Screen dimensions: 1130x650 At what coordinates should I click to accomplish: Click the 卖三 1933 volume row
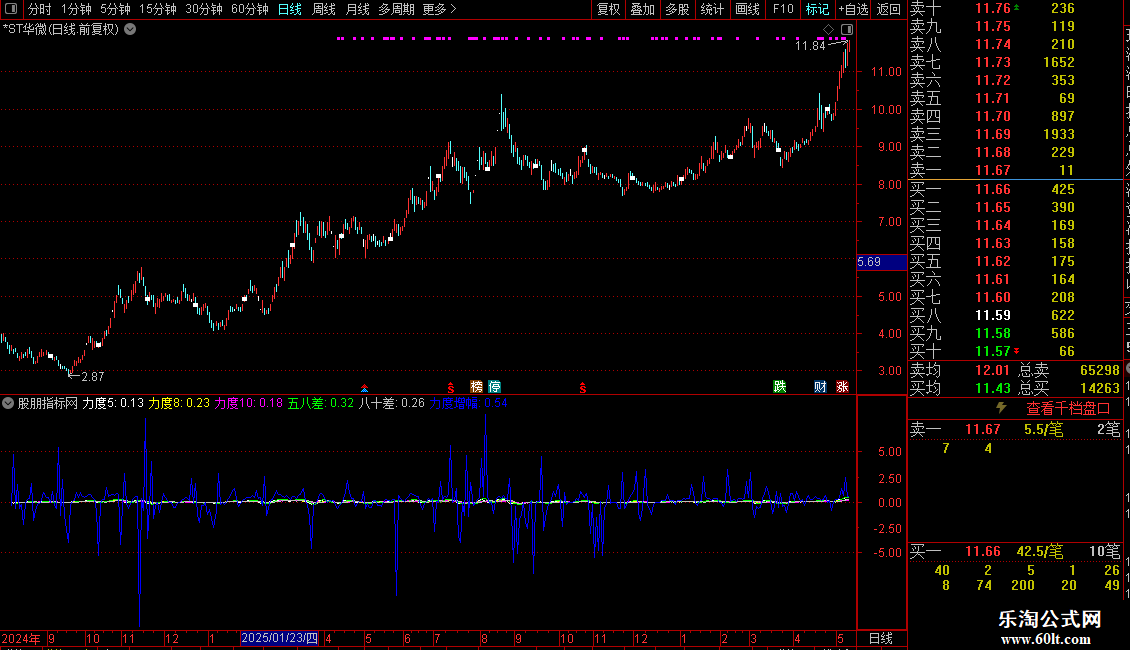click(x=1015, y=135)
